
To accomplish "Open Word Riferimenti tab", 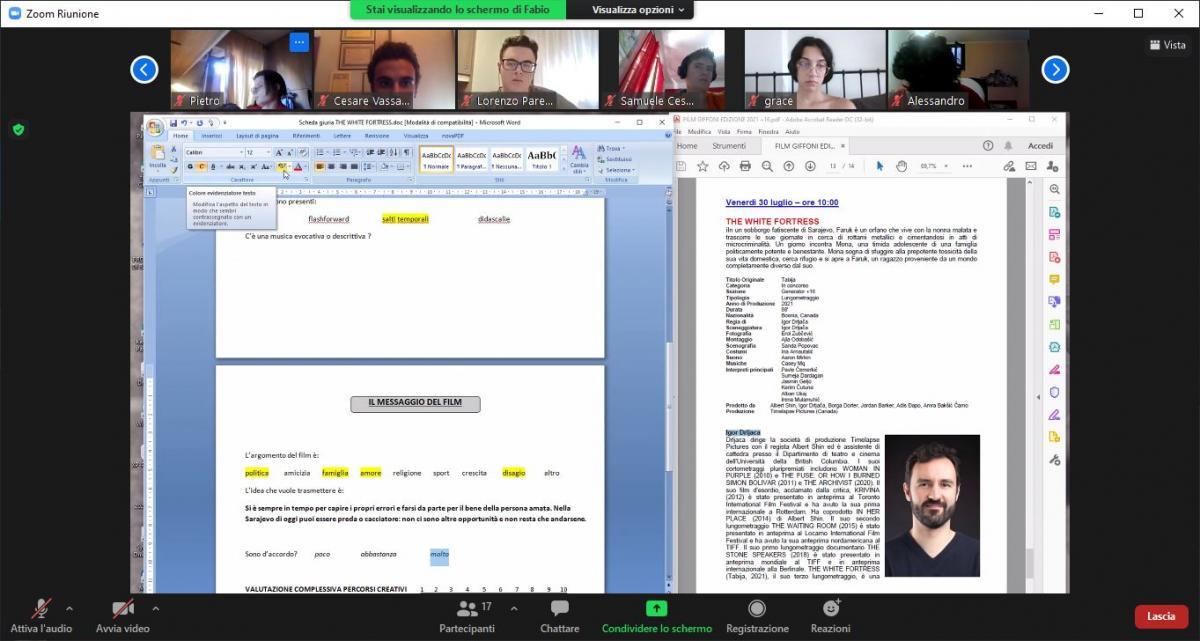I will [306, 136].
